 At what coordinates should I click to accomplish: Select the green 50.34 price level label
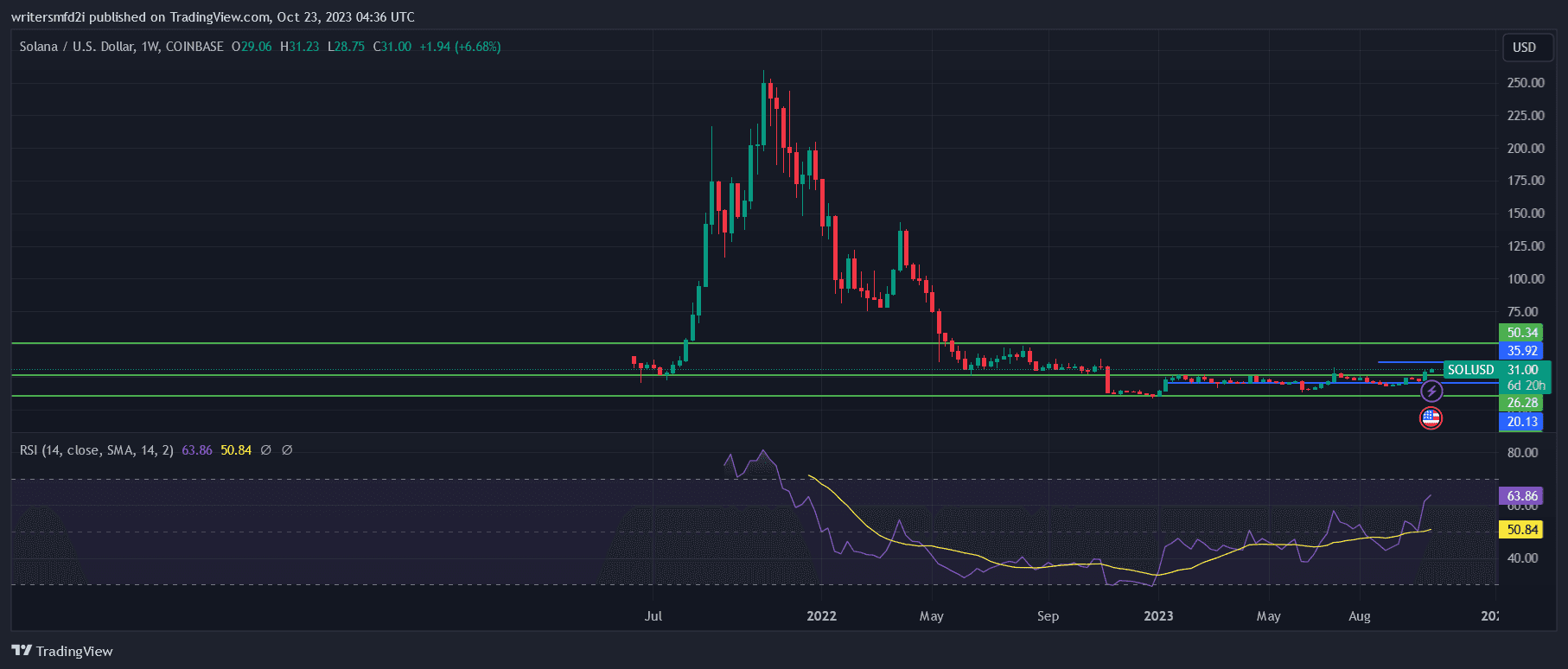(1521, 333)
